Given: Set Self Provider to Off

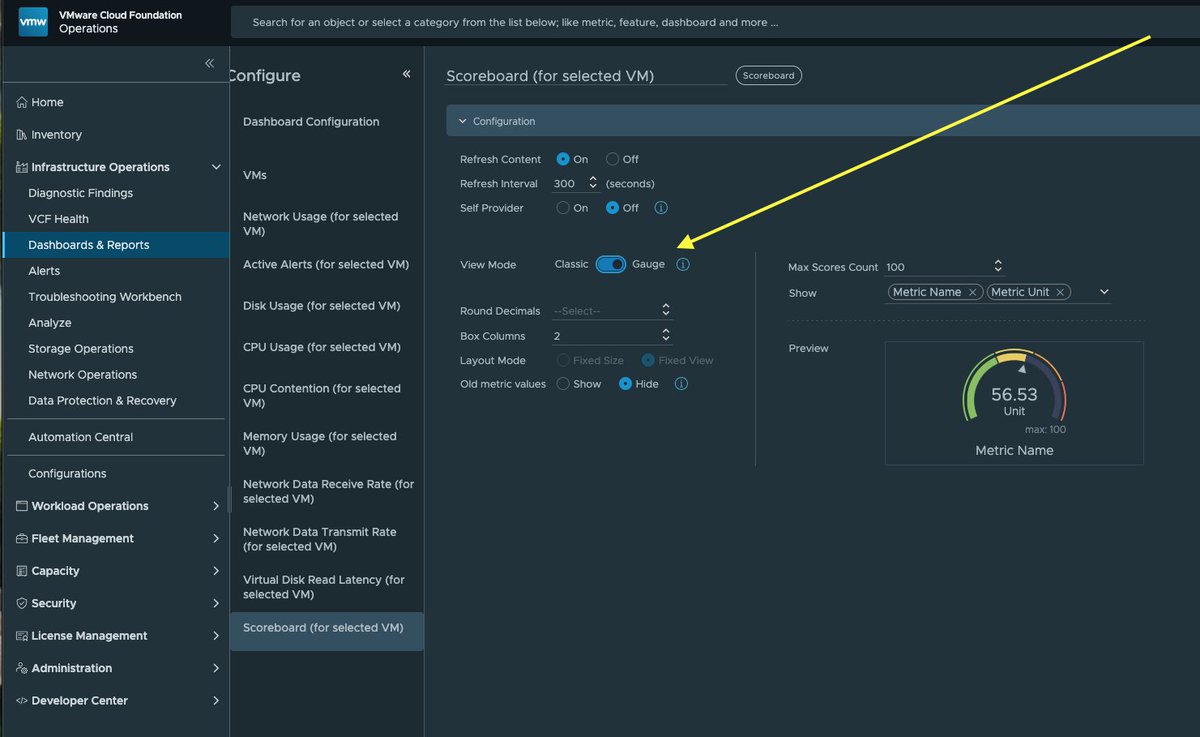Looking at the screenshot, I should click(x=613, y=208).
